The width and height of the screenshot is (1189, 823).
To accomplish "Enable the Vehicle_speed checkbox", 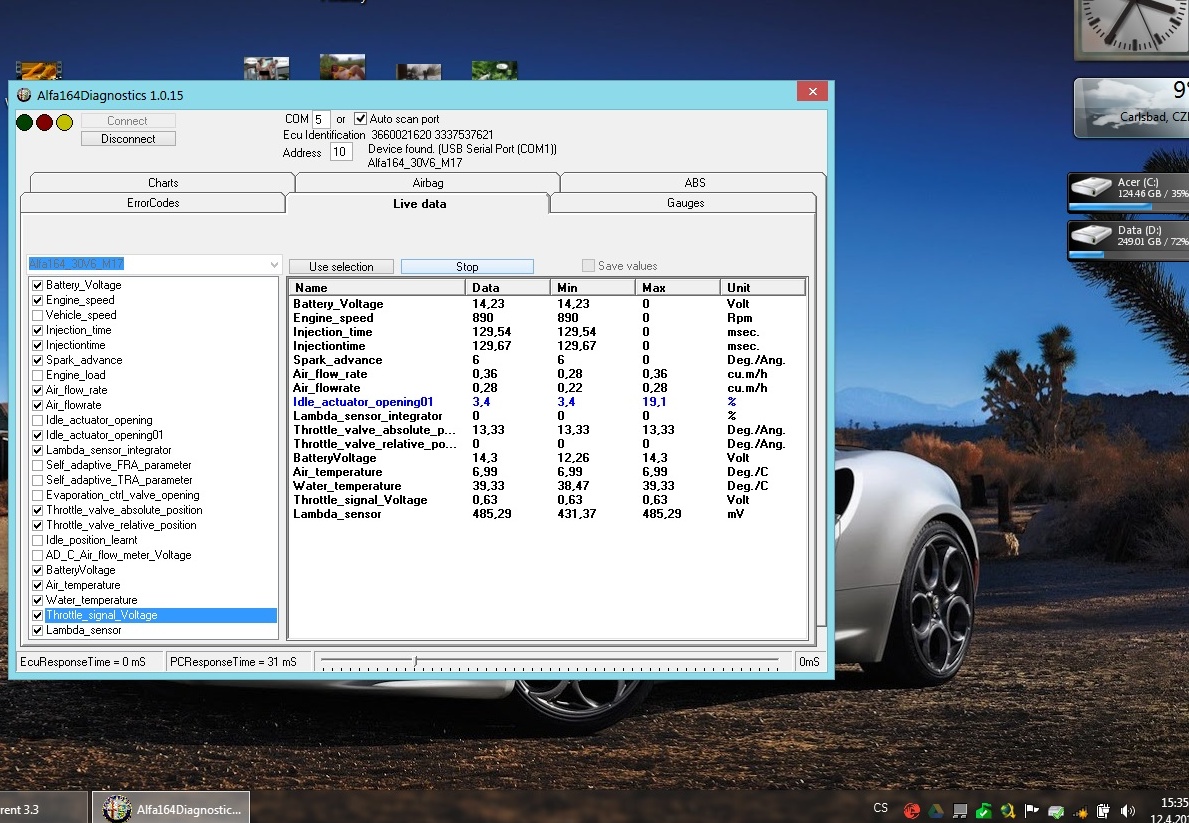I will tap(37, 315).
